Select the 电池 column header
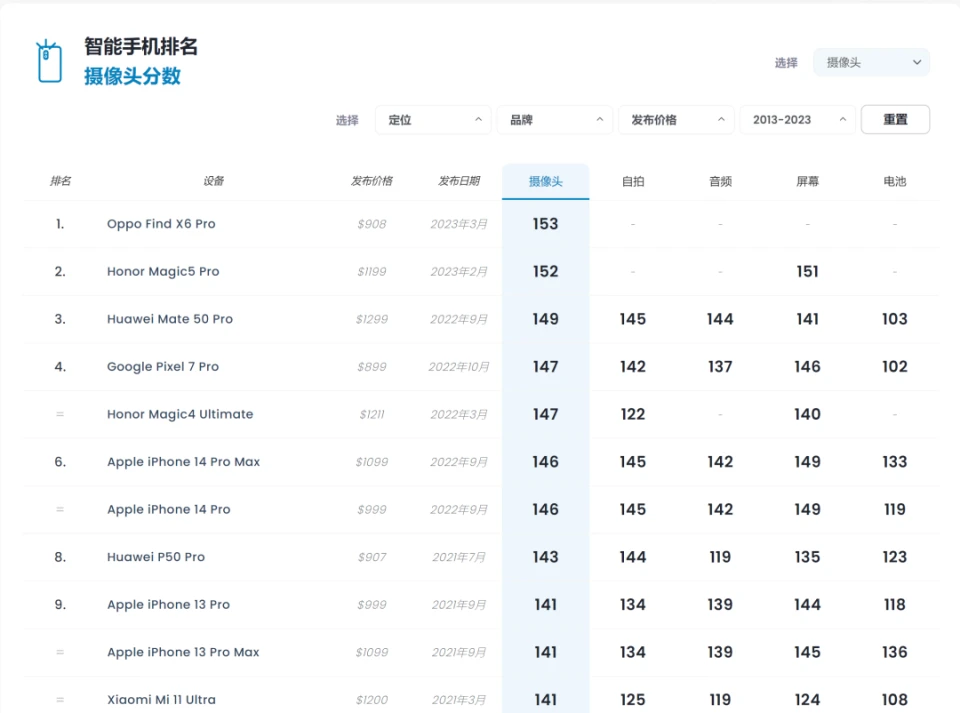This screenshot has width=960, height=713. click(894, 182)
